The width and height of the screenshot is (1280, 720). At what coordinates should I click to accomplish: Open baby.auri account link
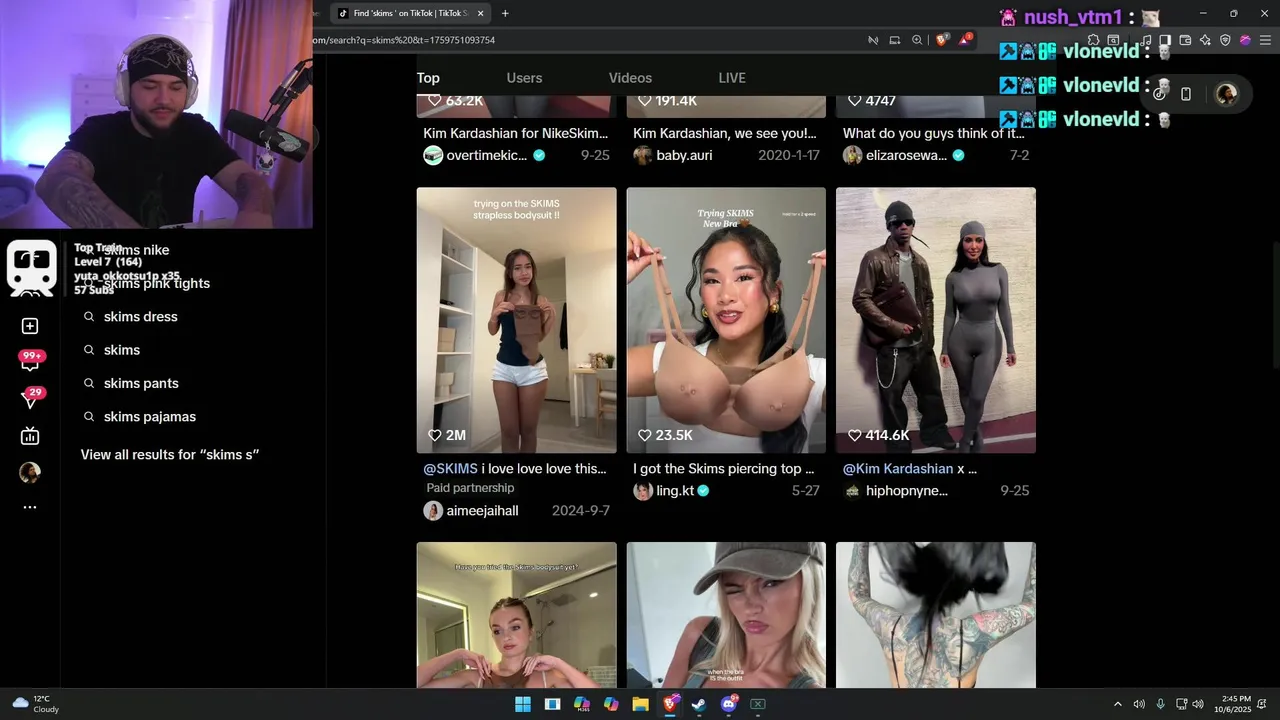[x=684, y=155]
